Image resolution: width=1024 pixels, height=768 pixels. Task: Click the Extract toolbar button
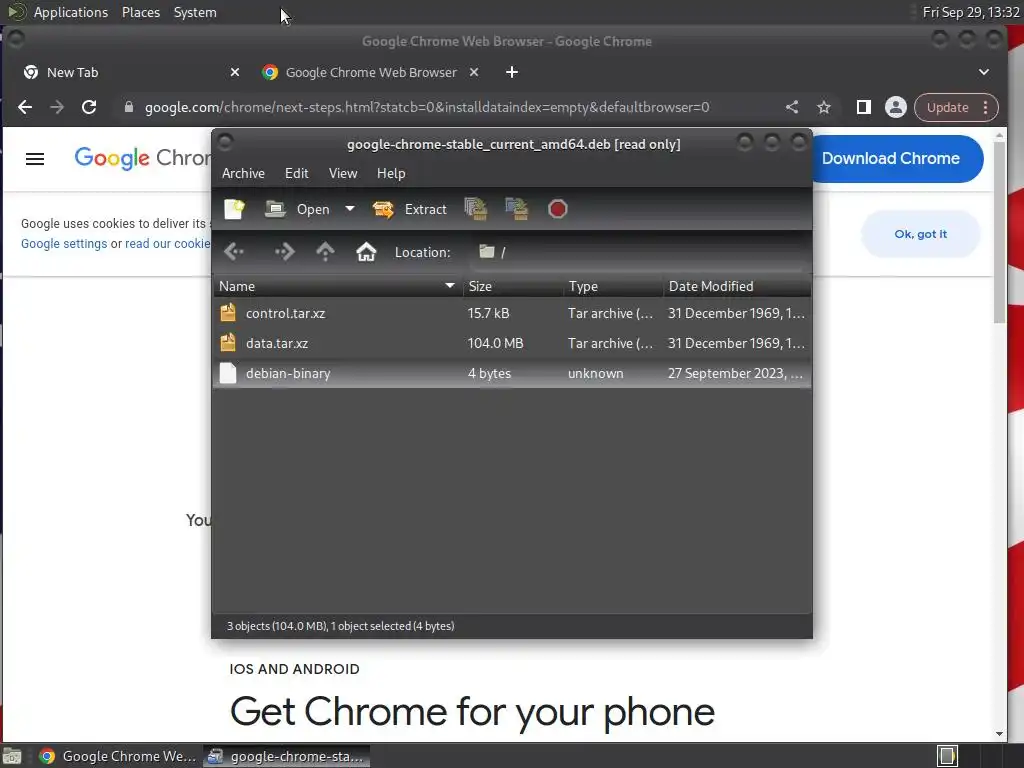click(x=410, y=209)
